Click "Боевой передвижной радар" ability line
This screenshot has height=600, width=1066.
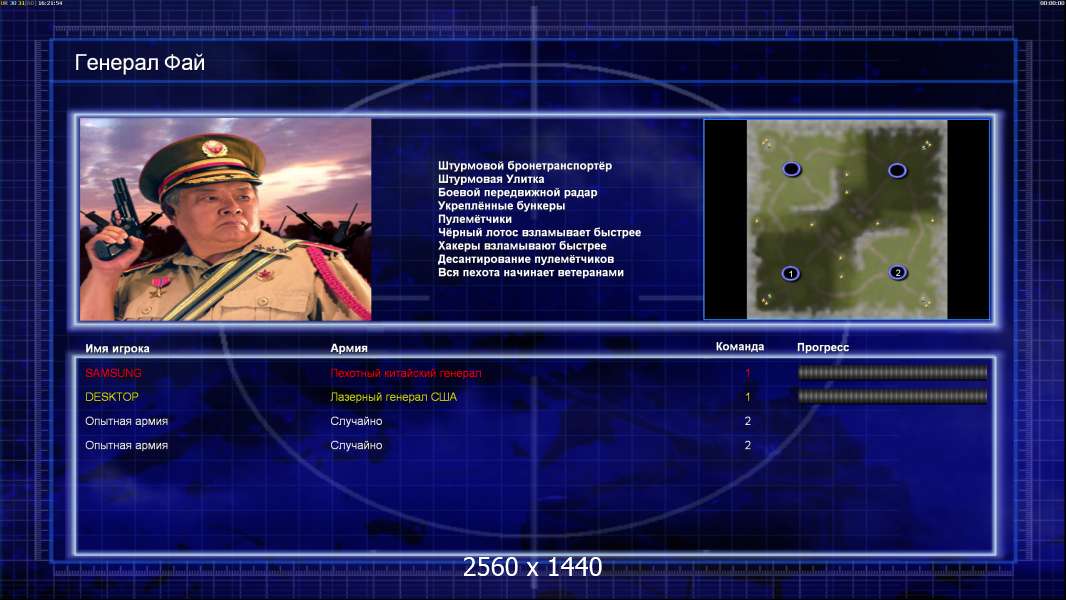click(x=517, y=192)
